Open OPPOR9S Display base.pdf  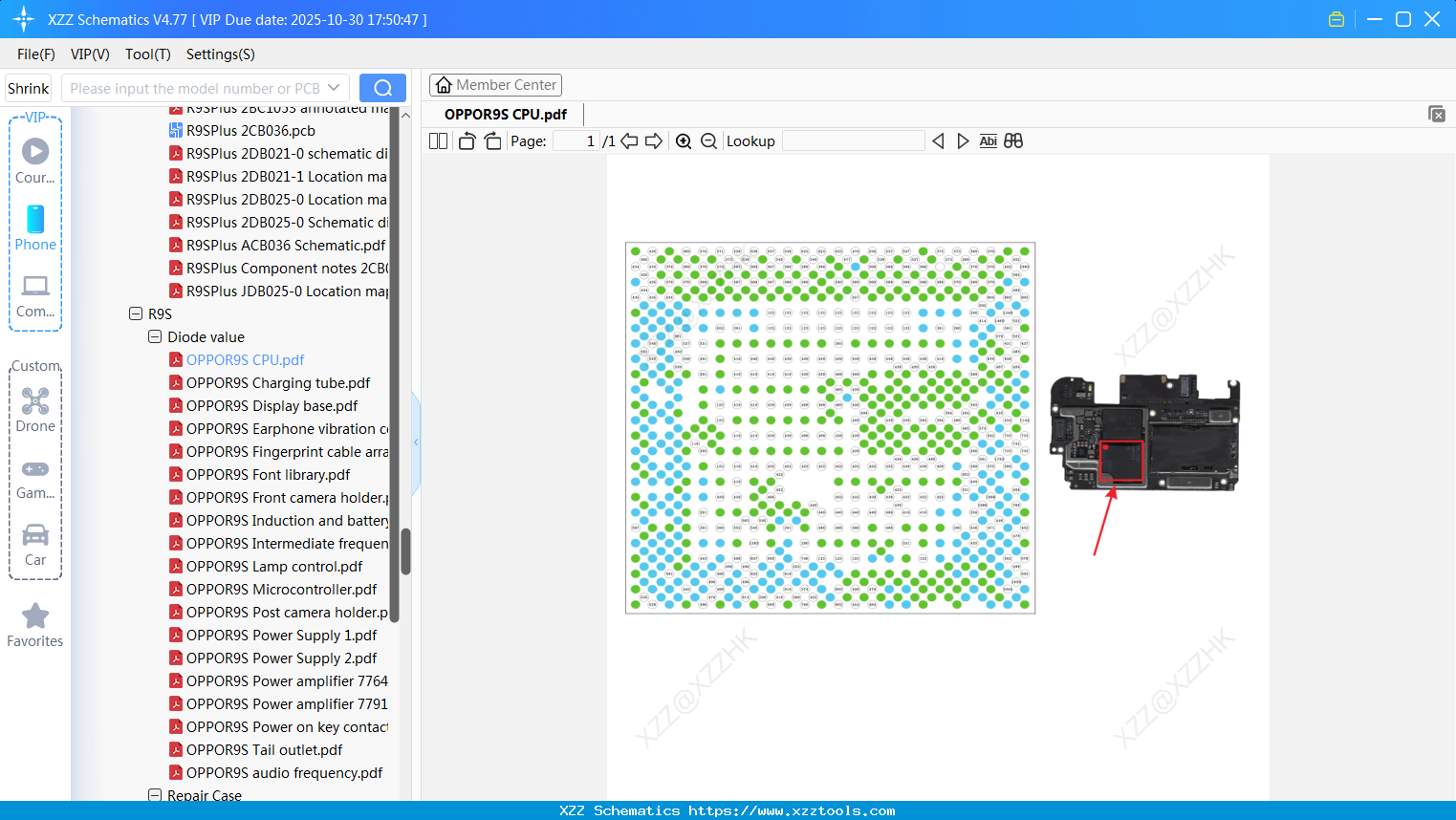272,406
